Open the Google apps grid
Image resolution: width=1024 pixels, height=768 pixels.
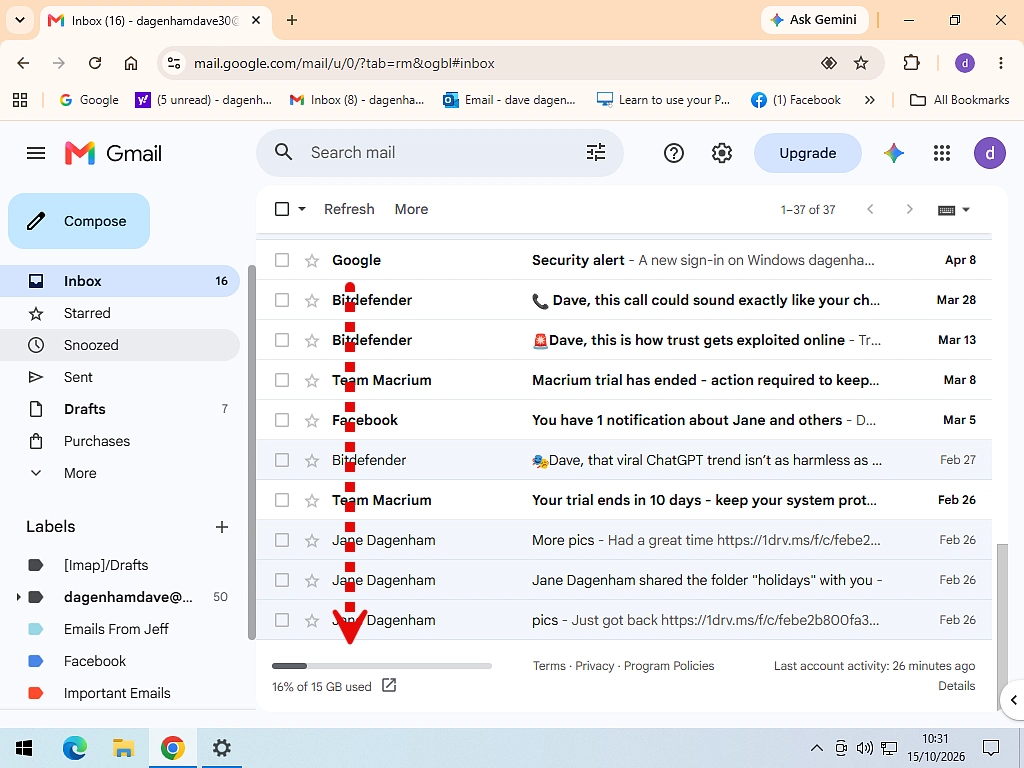[942, 153]
